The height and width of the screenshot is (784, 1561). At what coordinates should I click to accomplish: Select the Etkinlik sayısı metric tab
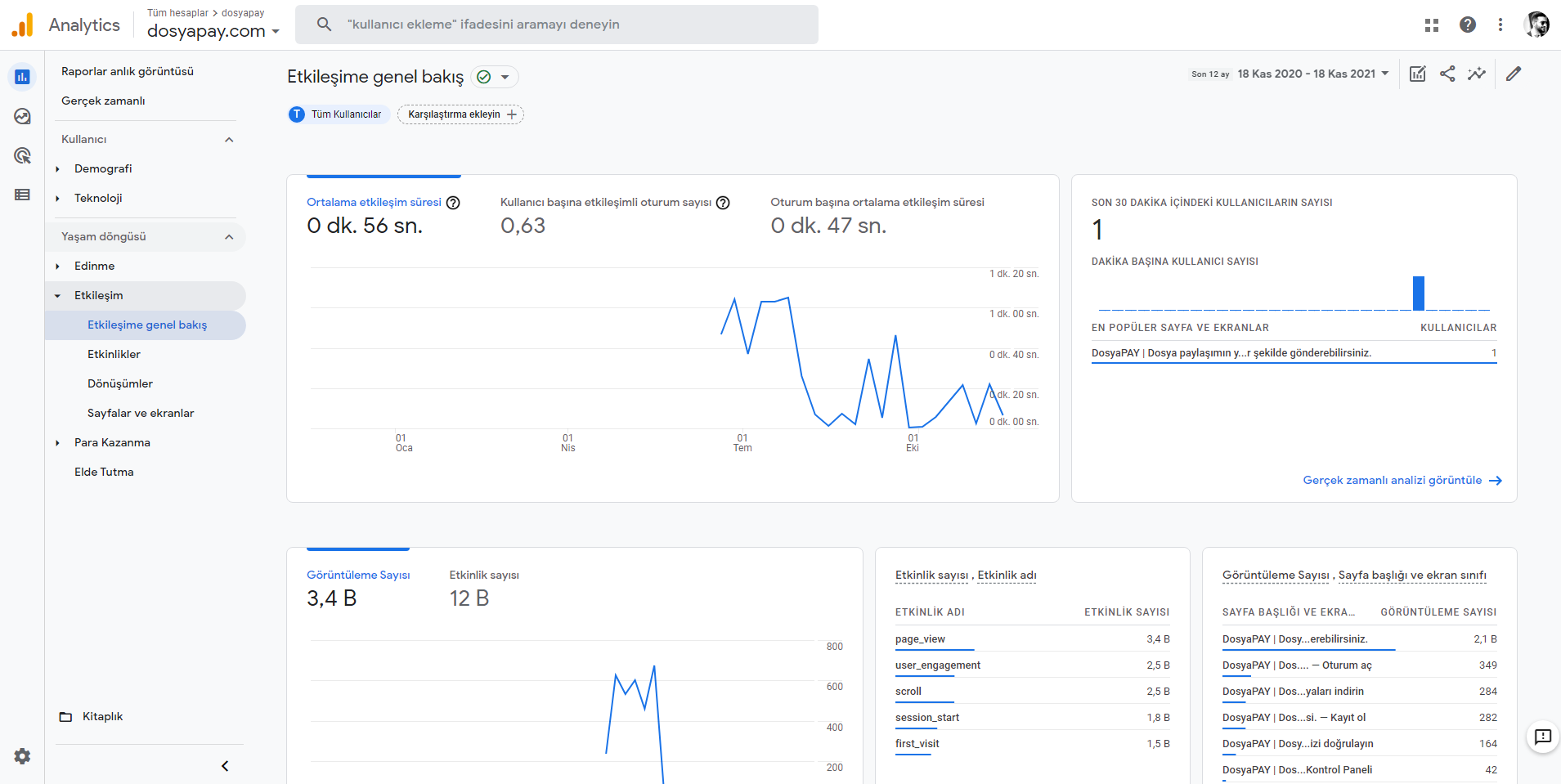click(484, 589)
